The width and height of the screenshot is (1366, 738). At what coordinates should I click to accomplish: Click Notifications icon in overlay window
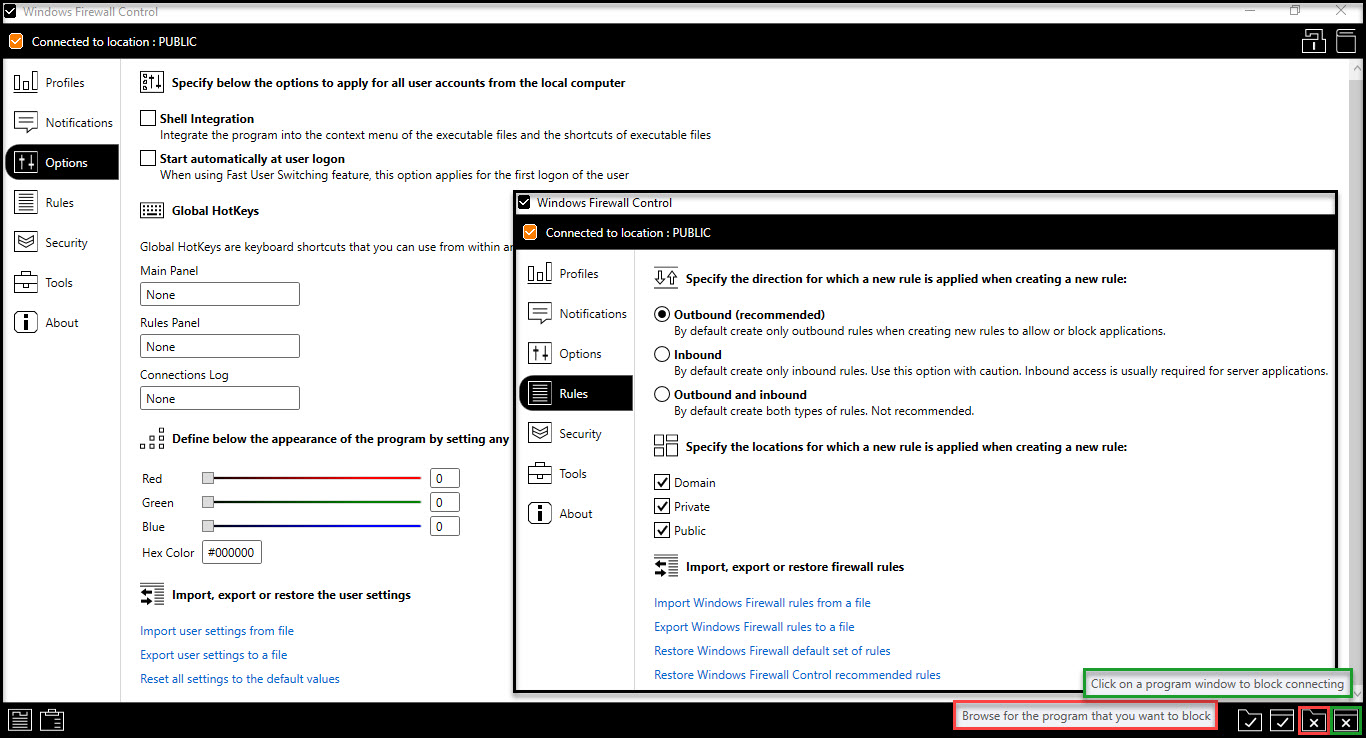[x=540, y=314]
